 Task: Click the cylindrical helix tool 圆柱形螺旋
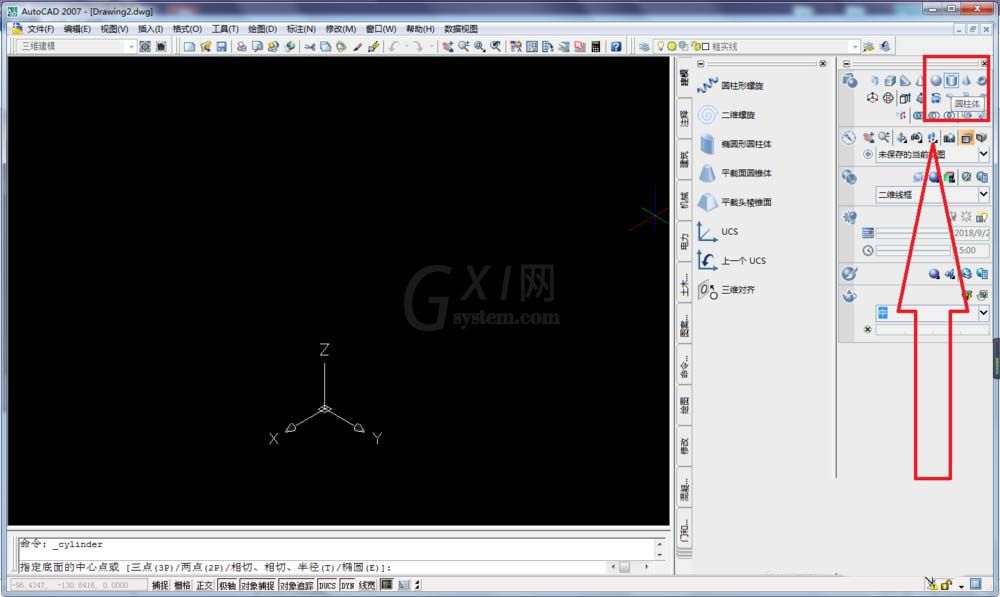(x=730, y=85)
